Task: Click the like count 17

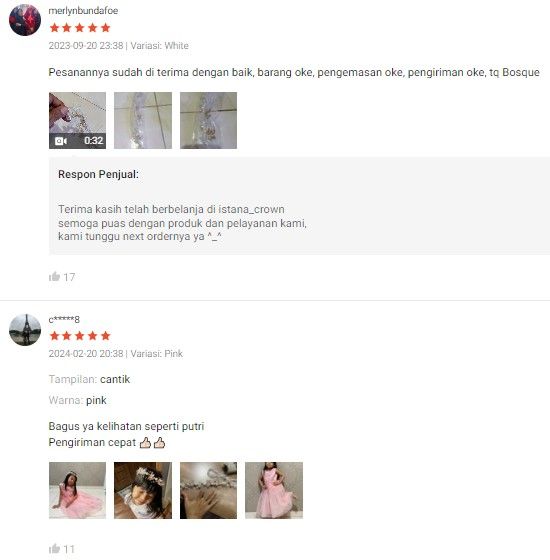Action: coord(69,277)
